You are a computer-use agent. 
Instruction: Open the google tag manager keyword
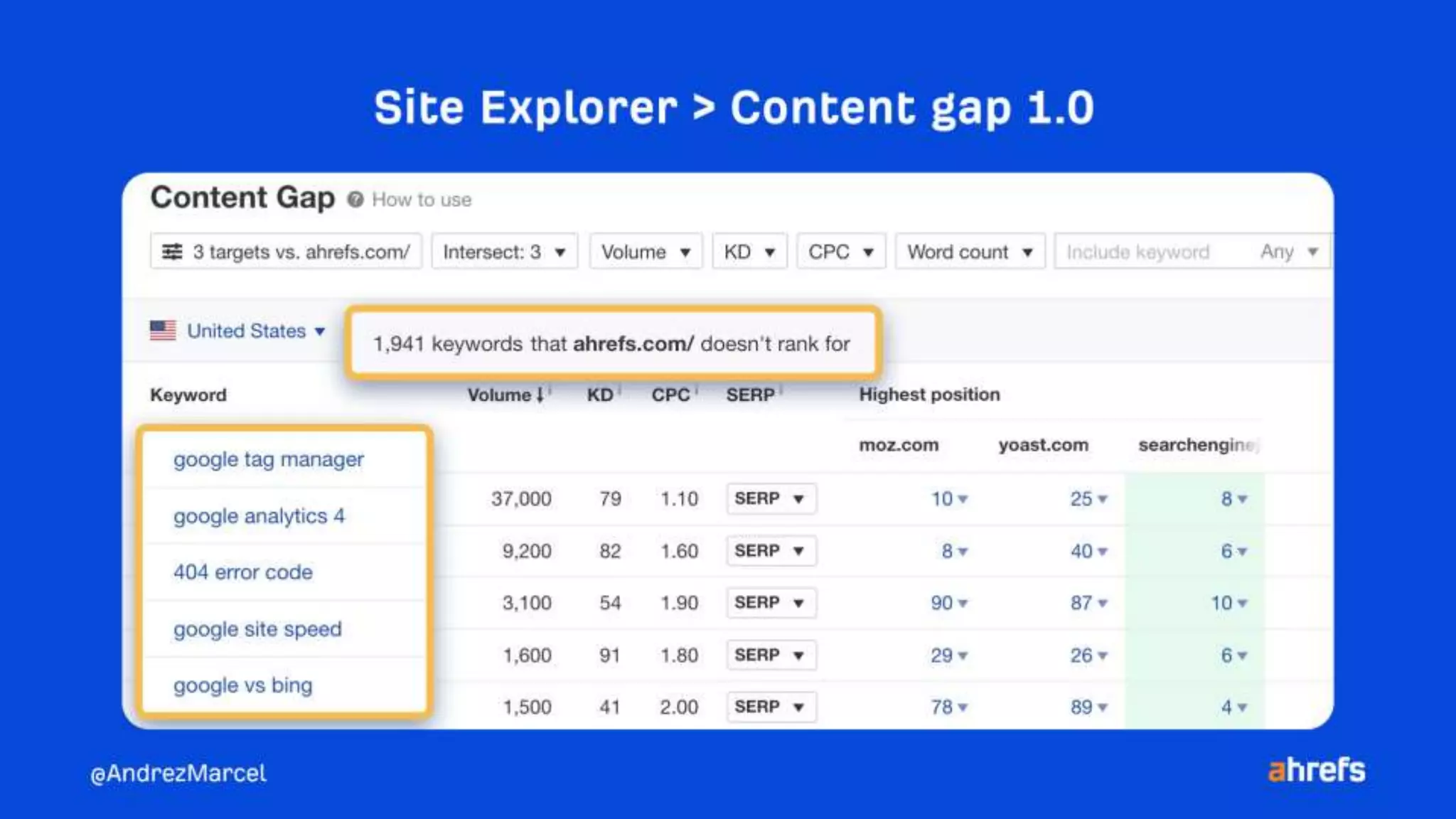click(x=269, y=459)
